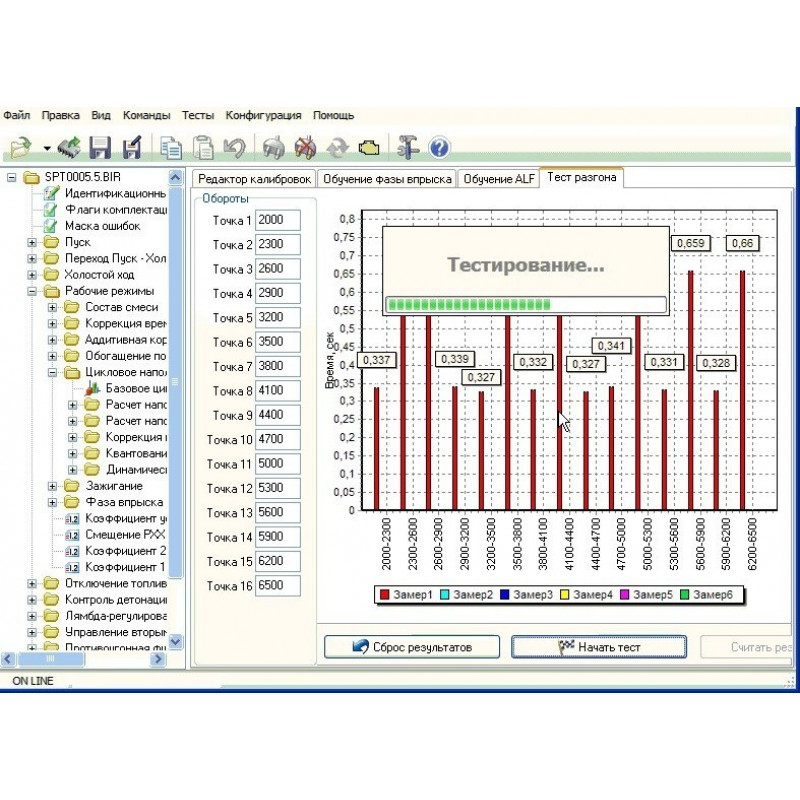Click the save floppy disk icon
Image resolution: width=800 pixels, height=800 pixels.
tap(100, 148)
